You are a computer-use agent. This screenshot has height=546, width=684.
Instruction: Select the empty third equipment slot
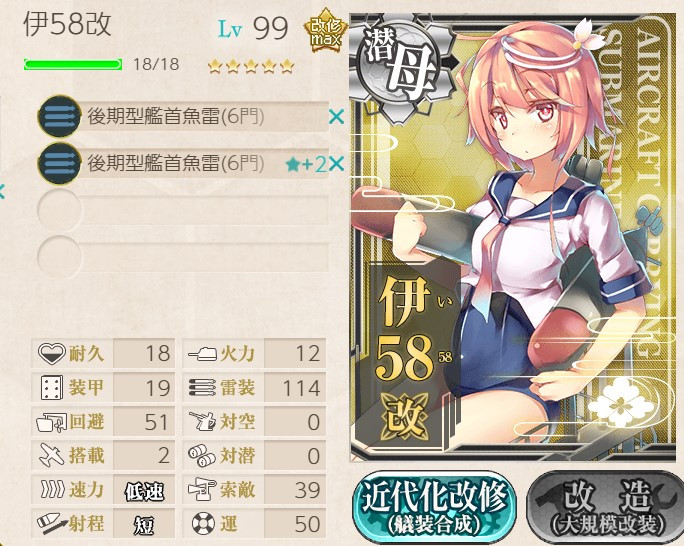click(183, 211)
